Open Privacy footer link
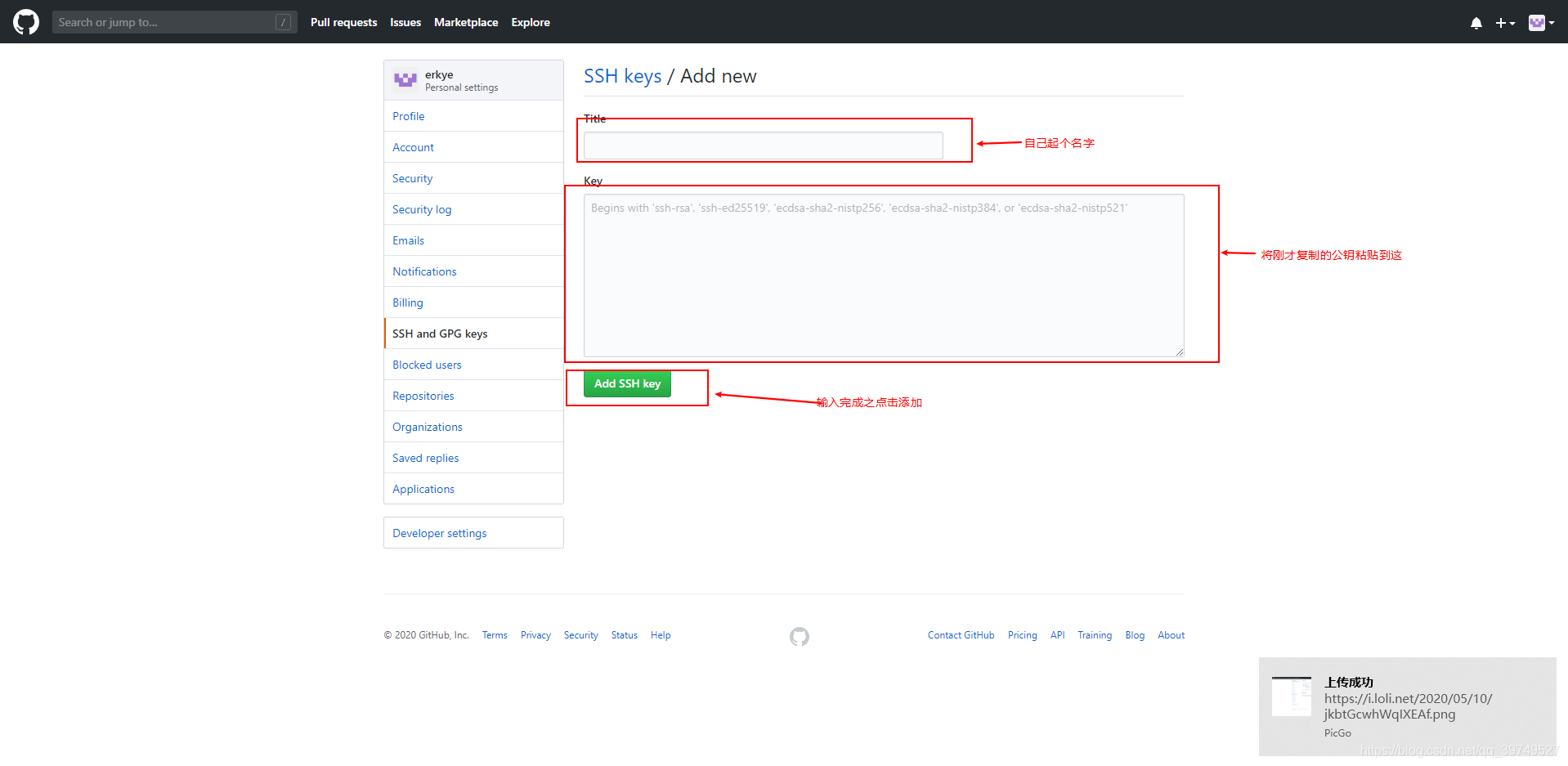Viewport: 1568px width, 766px height. (x=535, y=635)
